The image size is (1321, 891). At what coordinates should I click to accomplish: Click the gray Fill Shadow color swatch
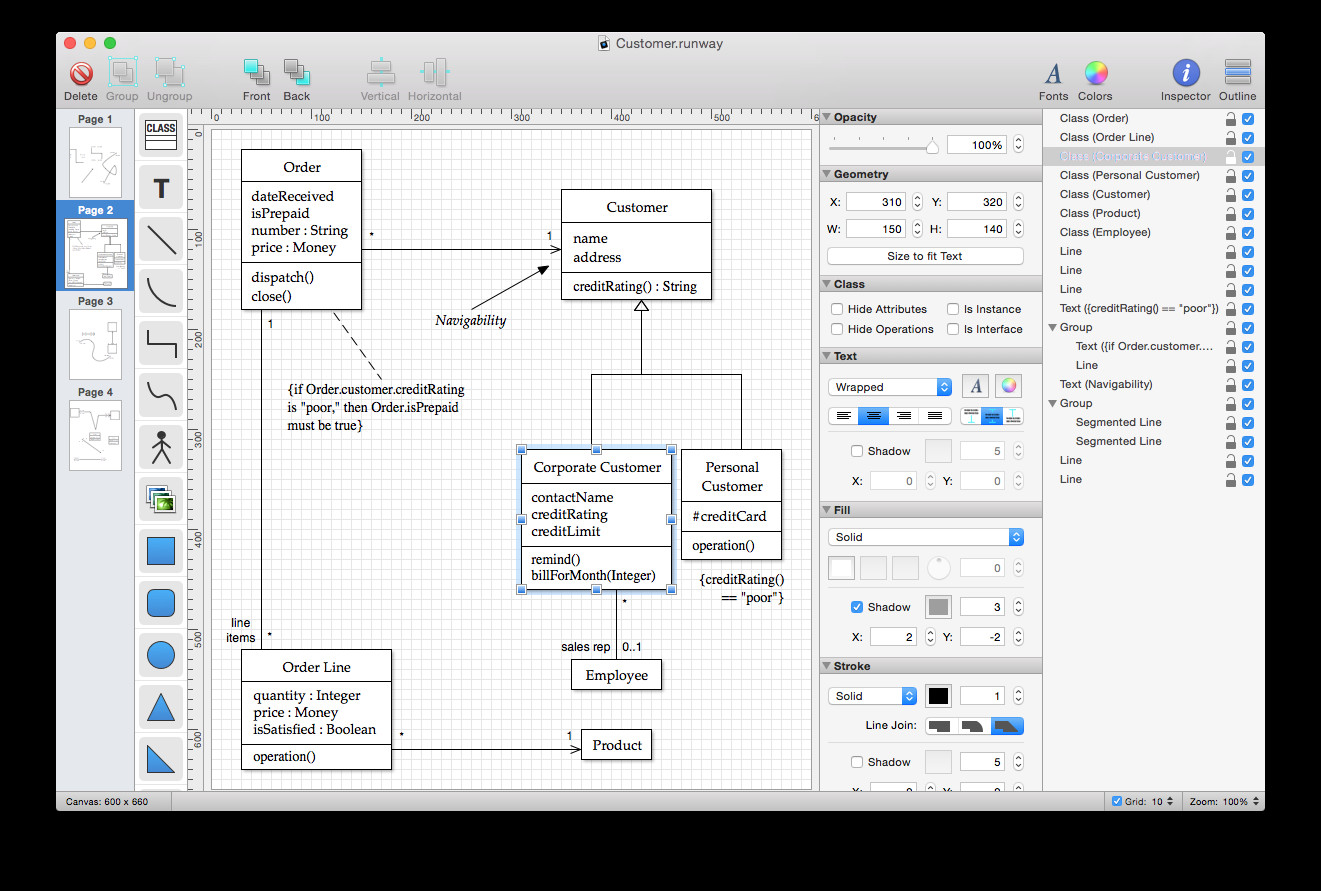[x=938, y=607]
